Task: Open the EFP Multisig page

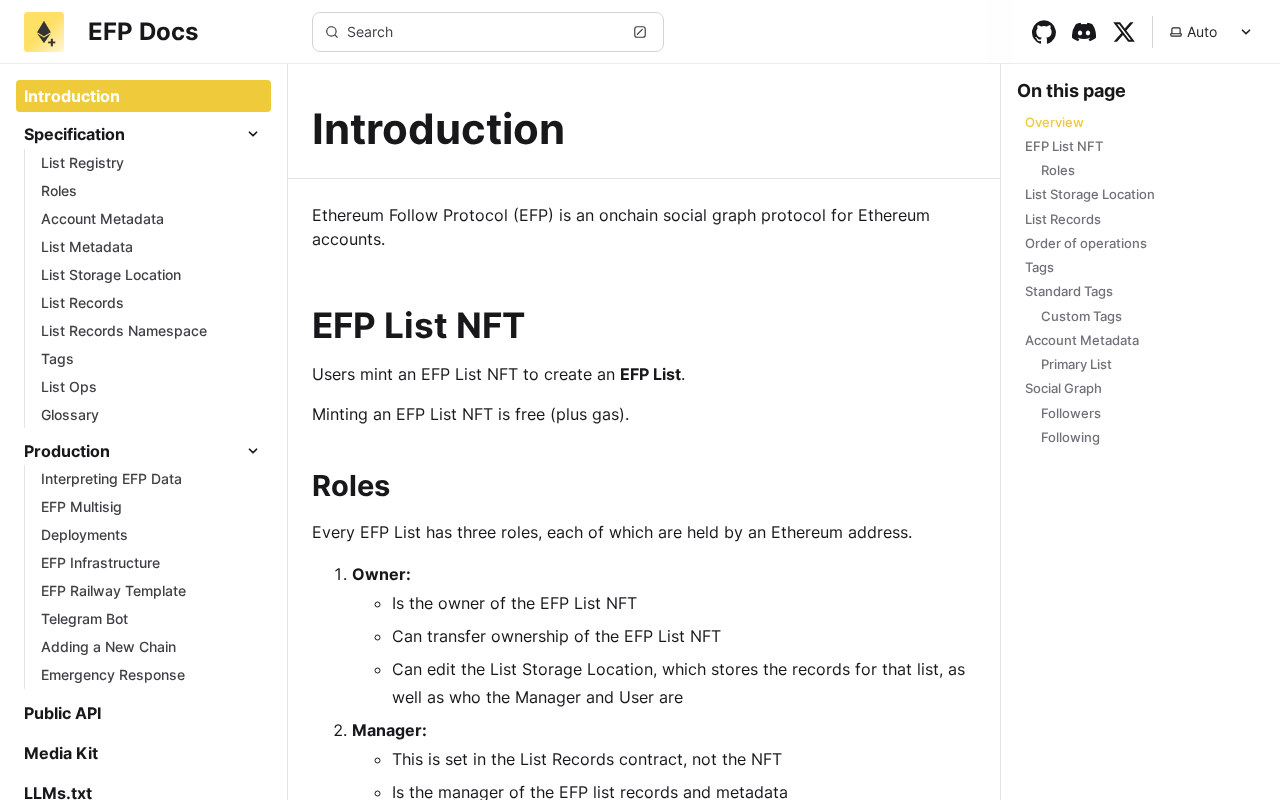Action: [81, 507]
